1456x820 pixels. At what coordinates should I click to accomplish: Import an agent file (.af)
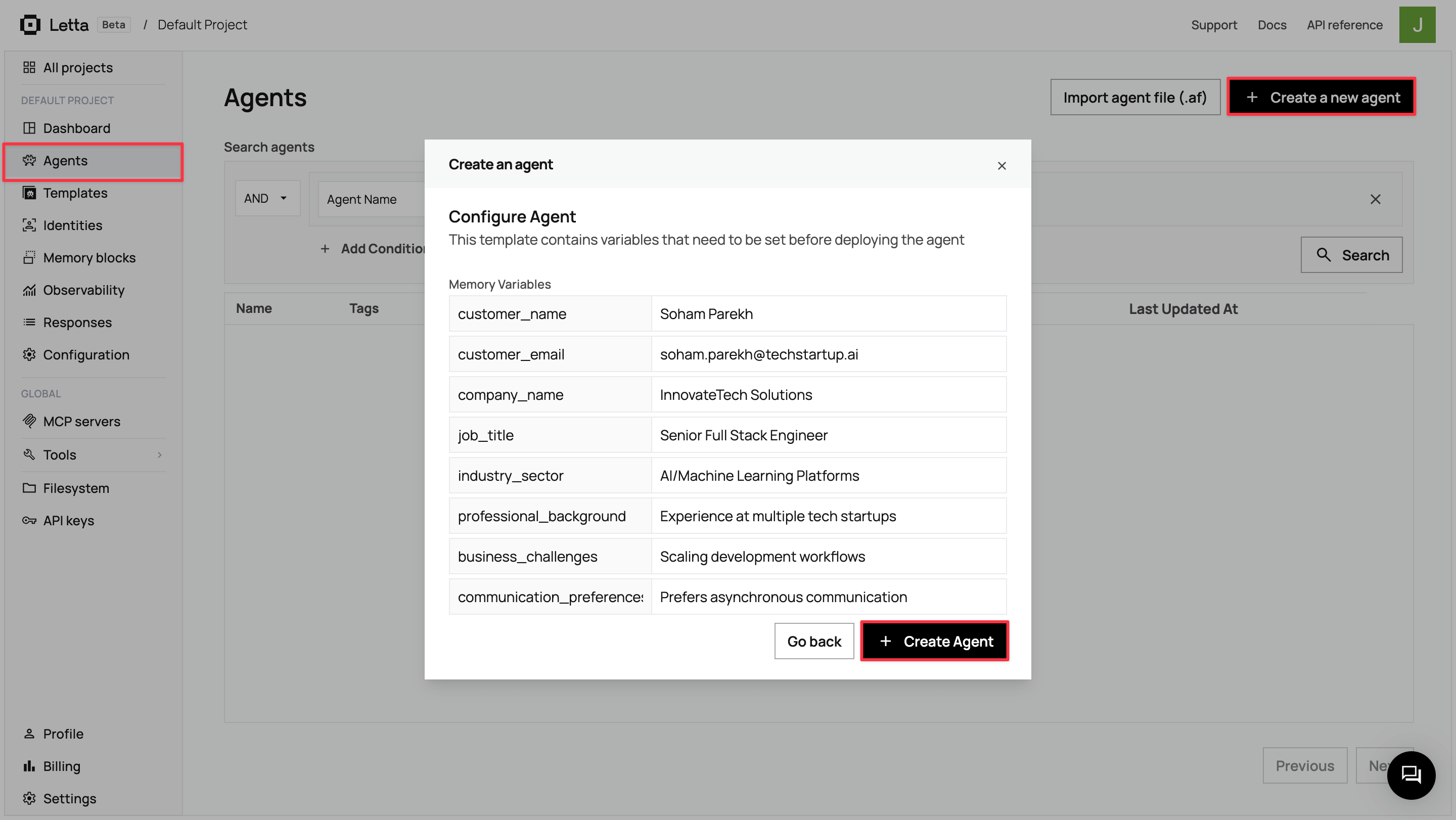coord(1135,97)
